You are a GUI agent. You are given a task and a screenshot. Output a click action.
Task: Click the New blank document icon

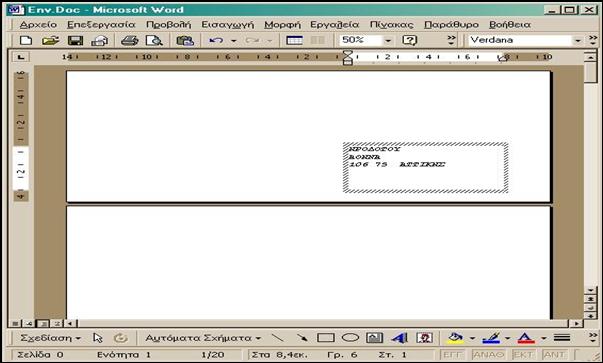(x=26, y=40)
